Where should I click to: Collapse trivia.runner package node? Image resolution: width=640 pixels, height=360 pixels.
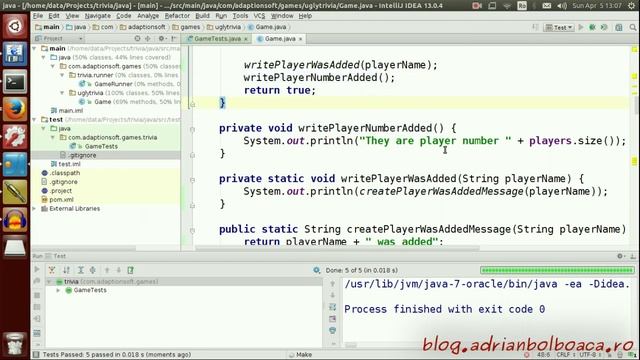coord(62,75)
